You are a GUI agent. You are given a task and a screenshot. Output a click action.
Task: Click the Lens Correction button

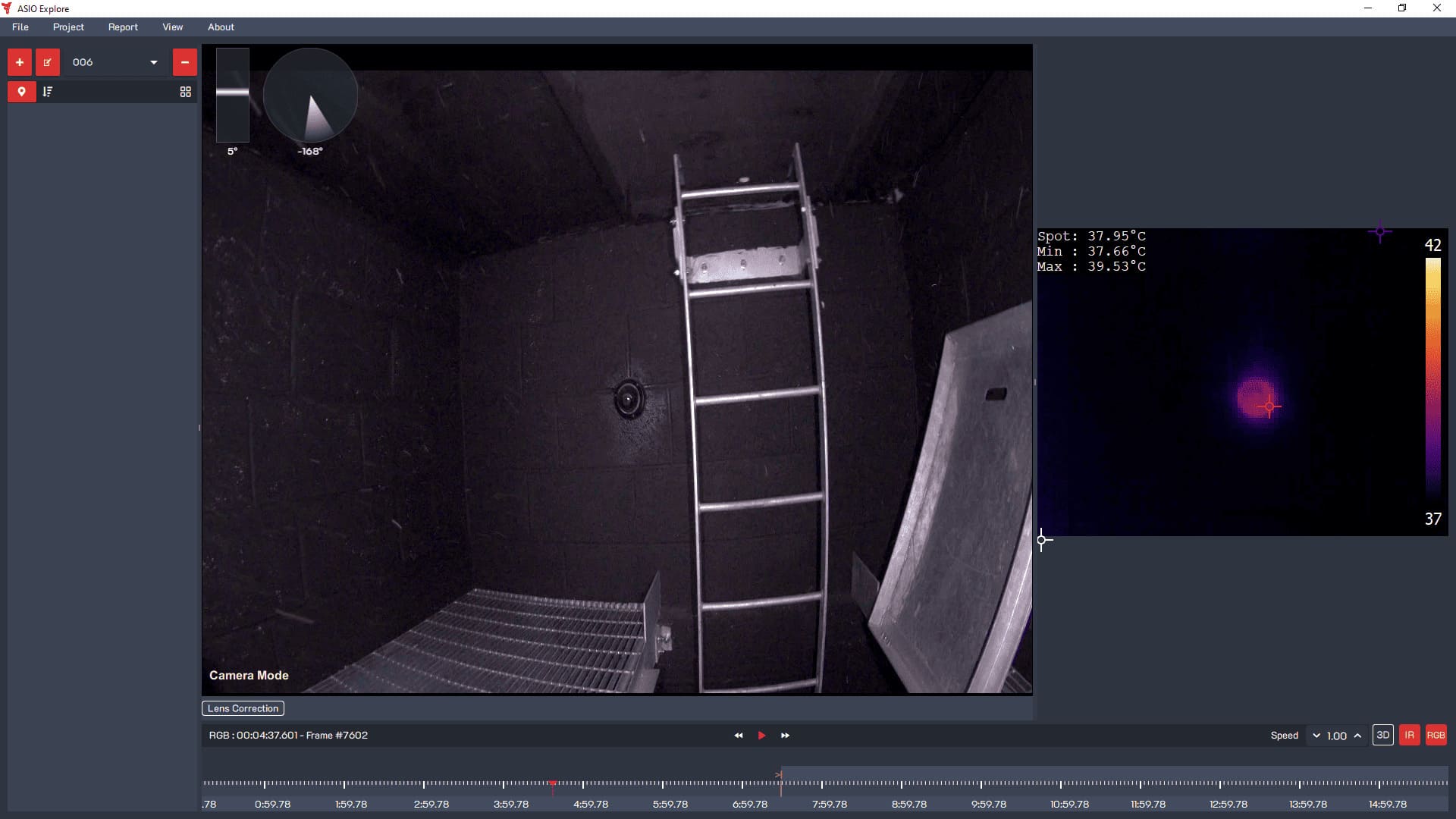point(243,708)
